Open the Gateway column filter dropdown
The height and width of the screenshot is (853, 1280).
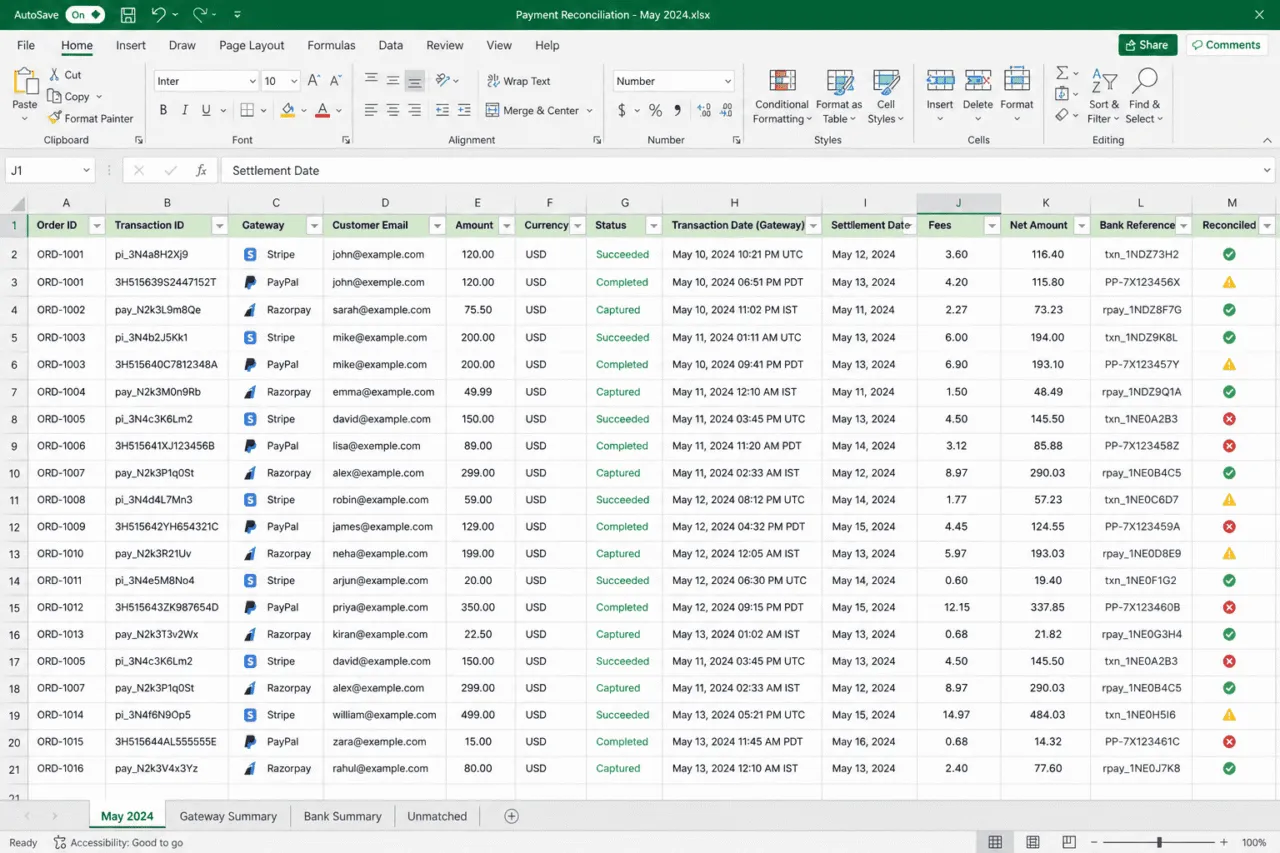click(x=314, y=226)
